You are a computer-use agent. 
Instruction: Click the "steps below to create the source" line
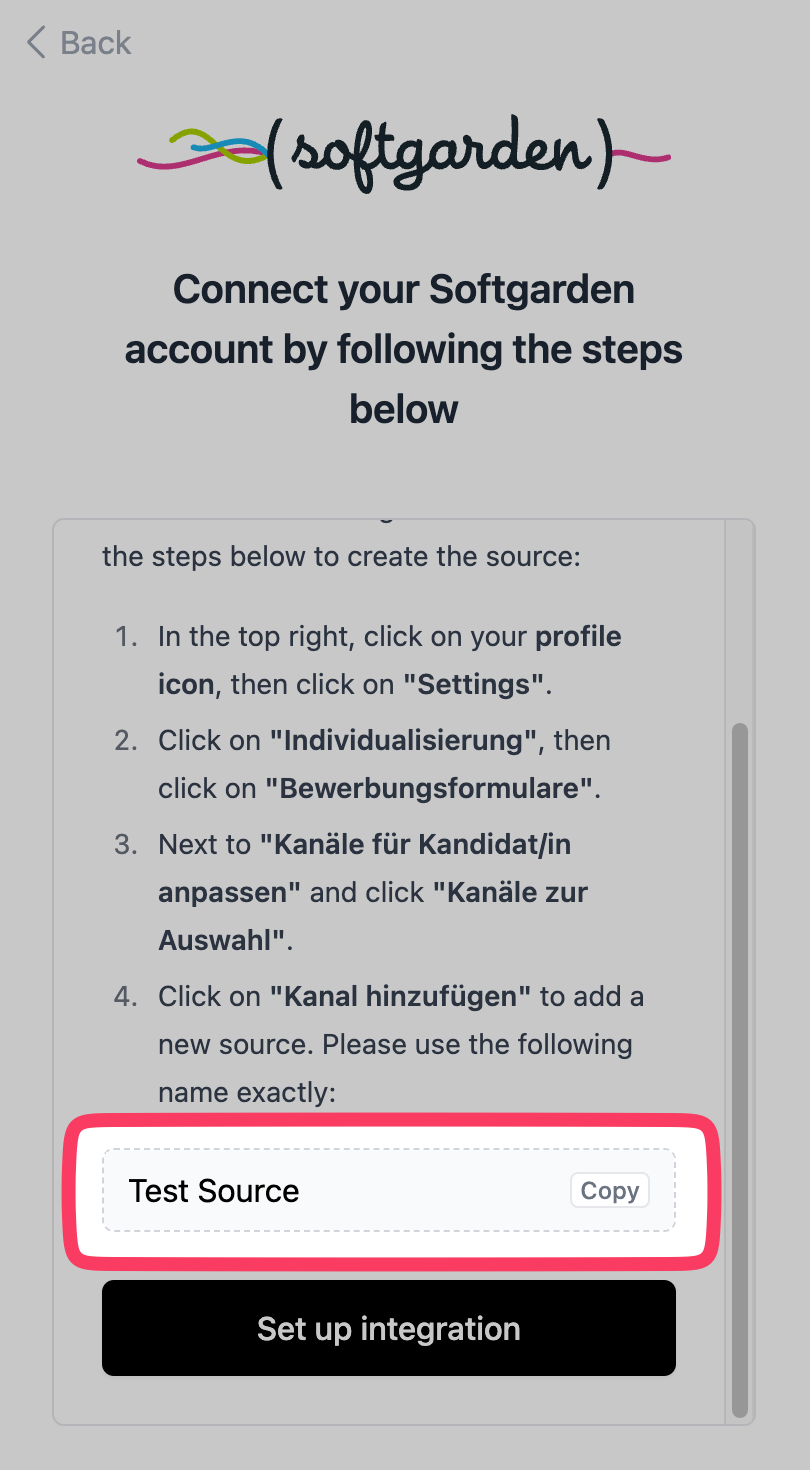[x=341, y=556]
